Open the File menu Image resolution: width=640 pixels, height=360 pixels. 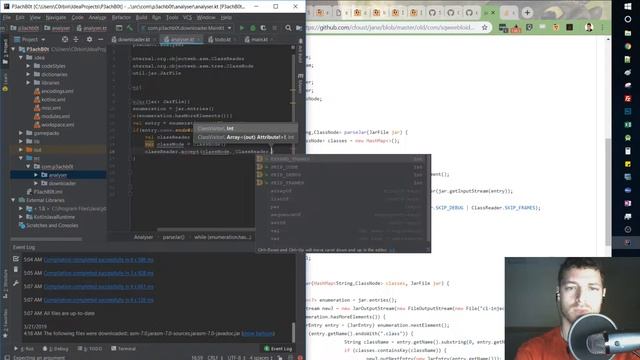tap(7, 18)
